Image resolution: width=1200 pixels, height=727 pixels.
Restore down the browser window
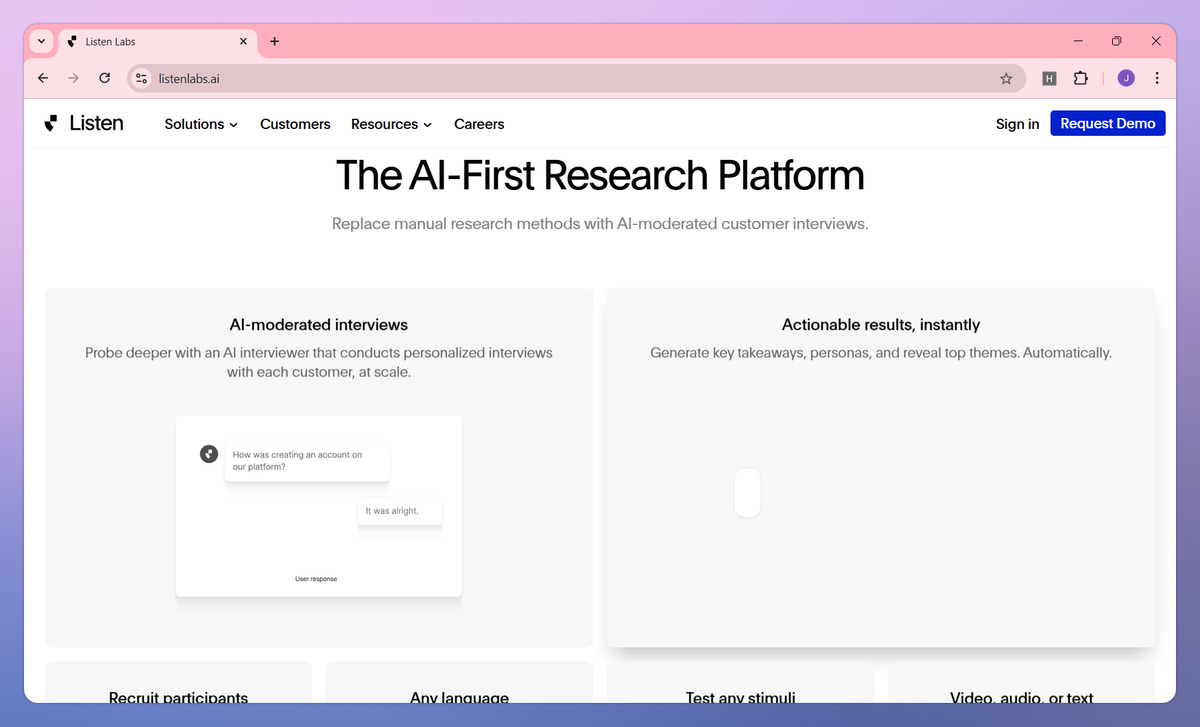[x=1117, y=41]
